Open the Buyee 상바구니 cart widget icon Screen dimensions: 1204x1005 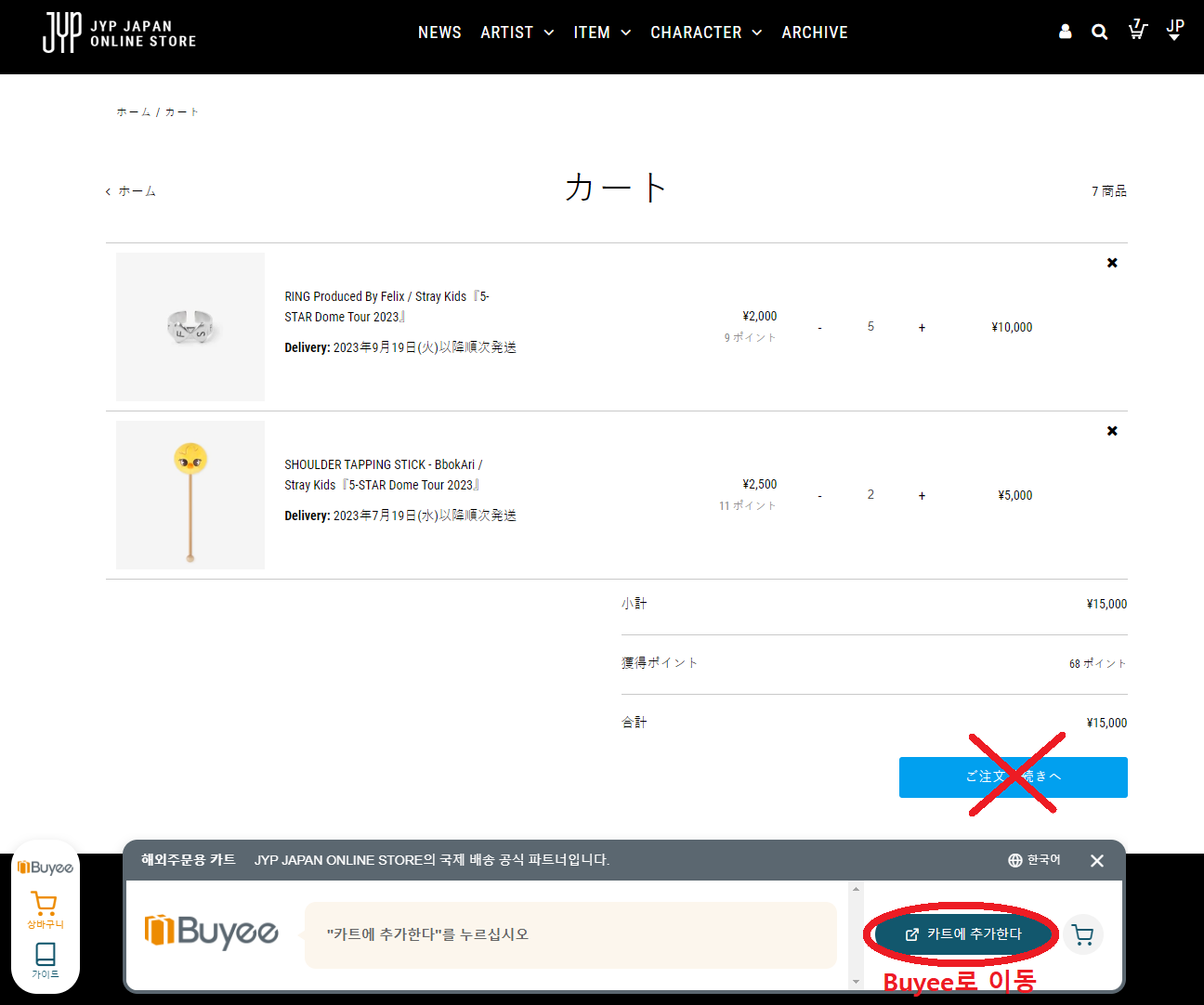point(45,910)
